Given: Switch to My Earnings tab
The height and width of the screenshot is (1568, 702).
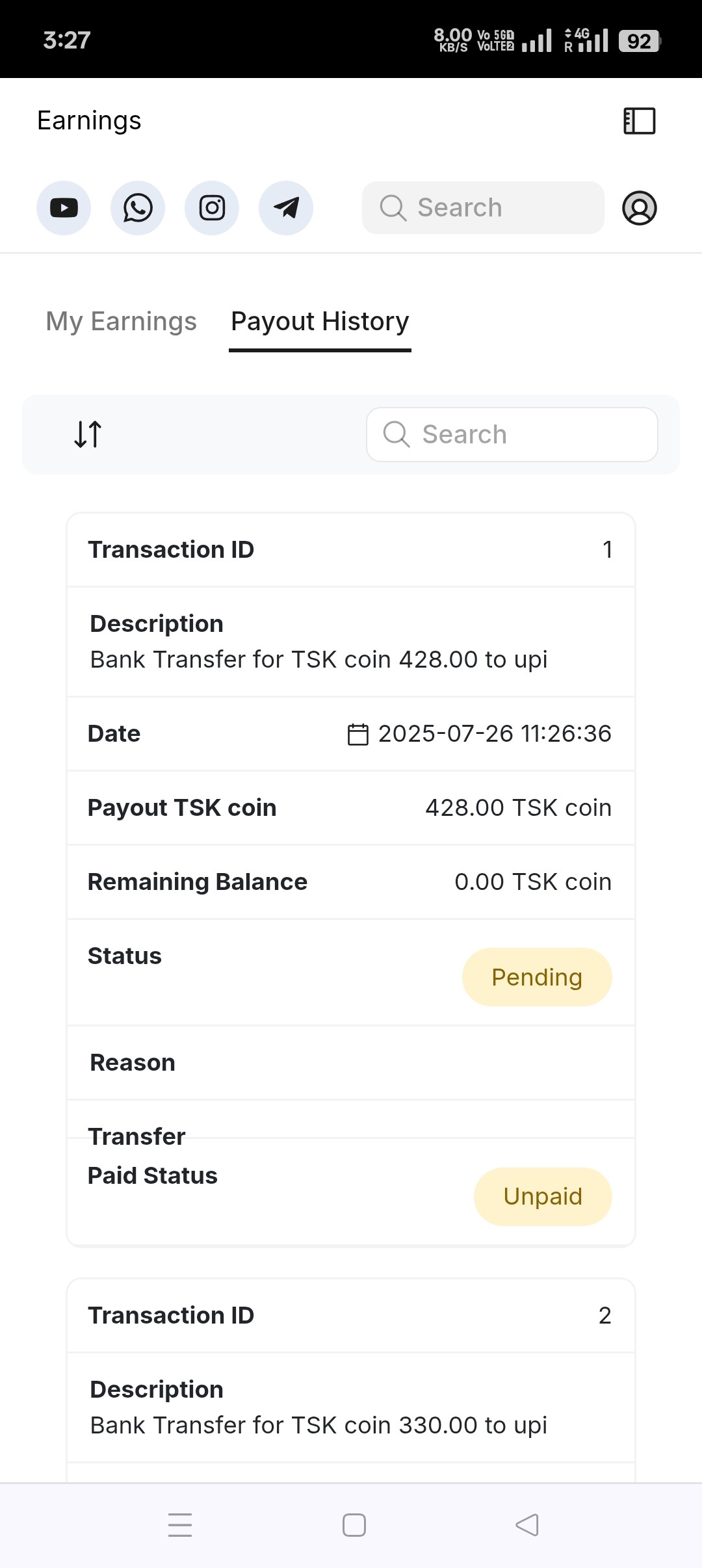Looking at the screenshot, I should (121, 321).
